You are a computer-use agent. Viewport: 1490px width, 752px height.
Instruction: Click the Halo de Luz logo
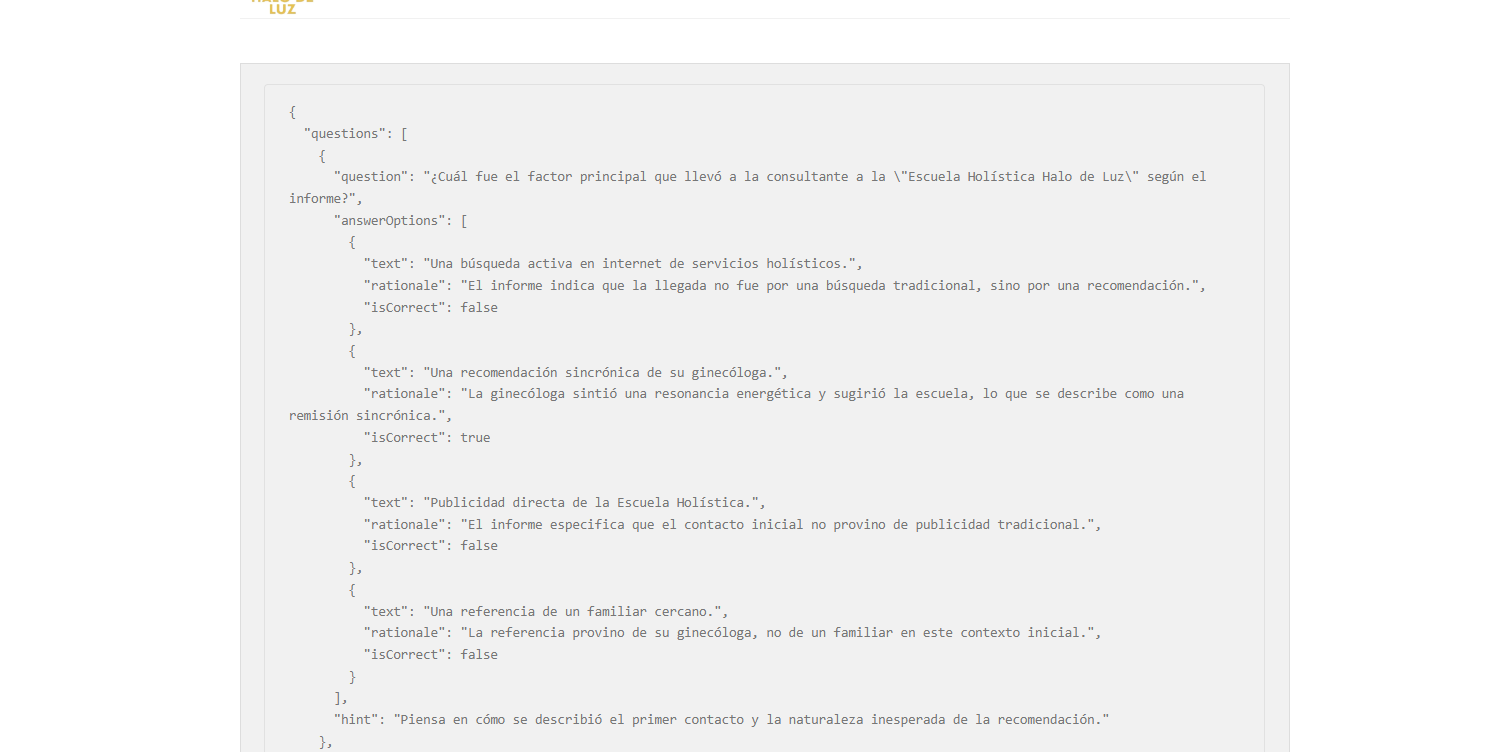point(282,6)
